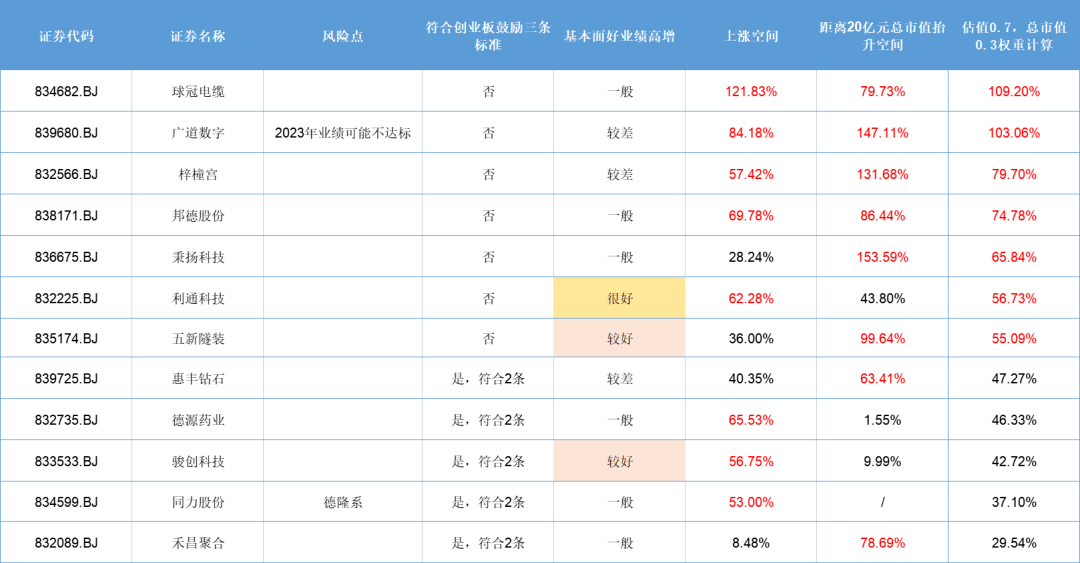This screenshot has height=563, width=1080.
Task: Click the 2023年业绩可能不达标 risk cell
Action: click(x=342, y=132)
